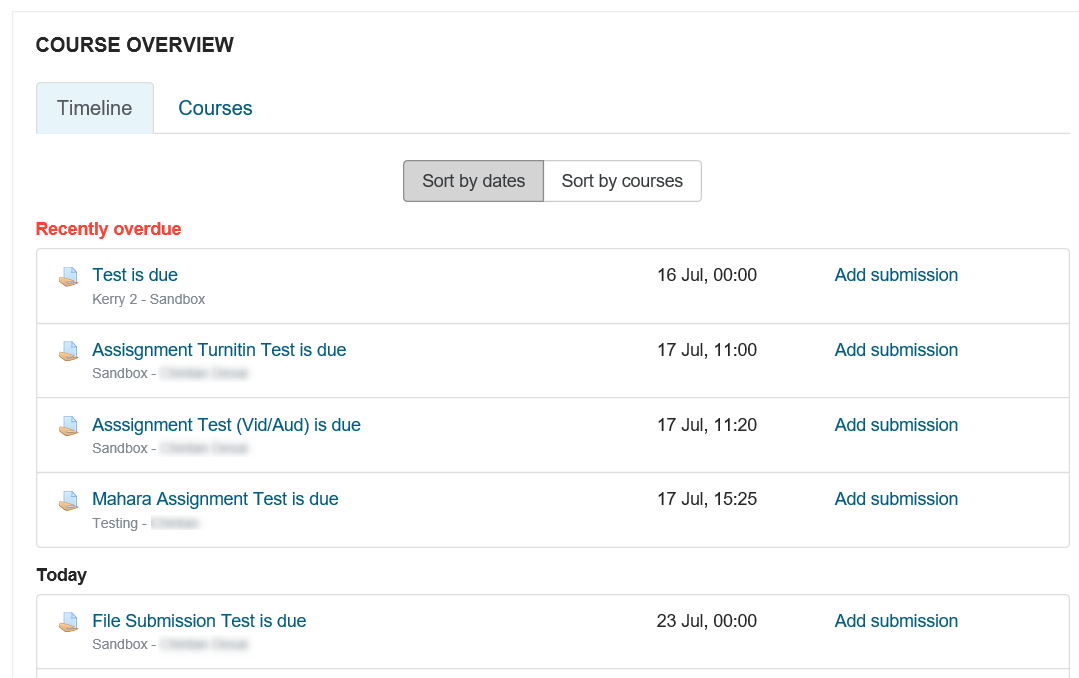
Task: Click assignment icon beside Test is due
Action: pyautogui.click(x=68, y=277)
